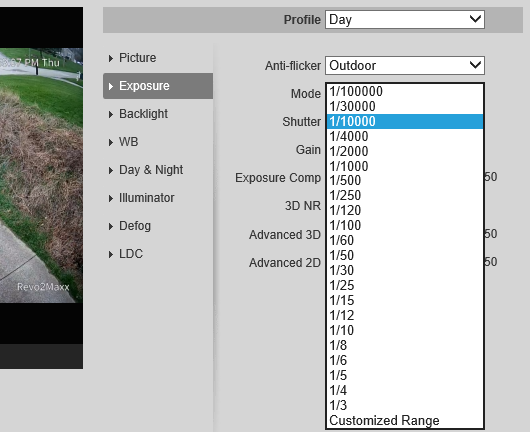Open the Illuminator settings section
This screenshot has height=432, width=530.
(158, 198)
